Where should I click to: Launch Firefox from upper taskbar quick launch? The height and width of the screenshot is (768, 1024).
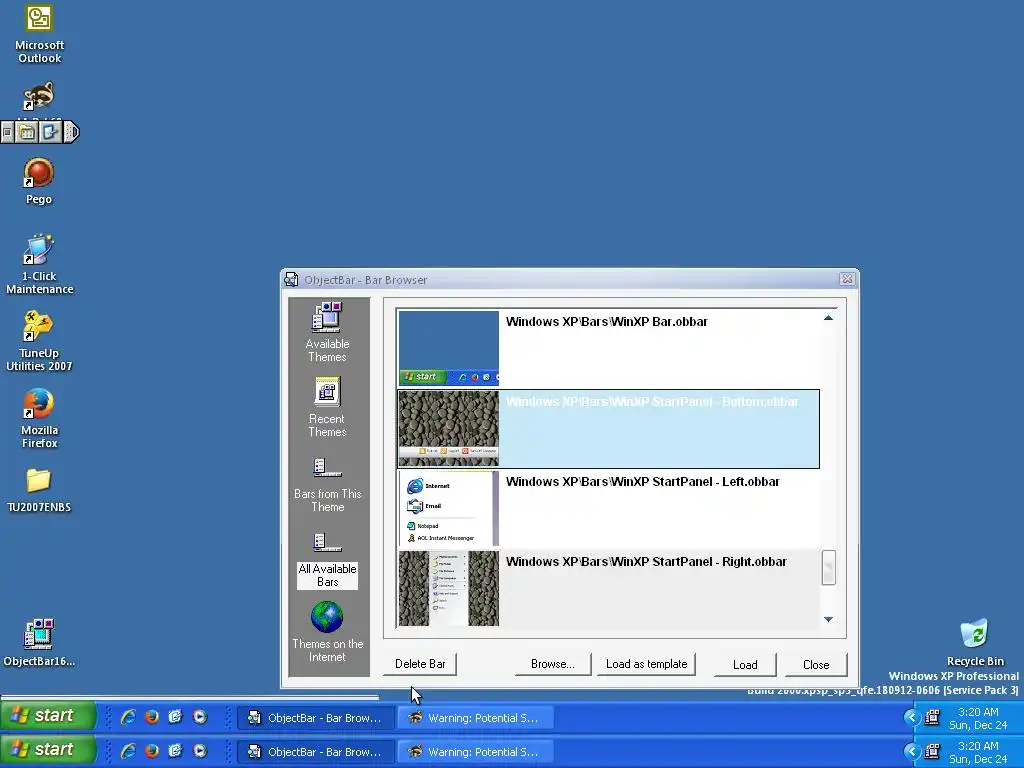(152, 717)
